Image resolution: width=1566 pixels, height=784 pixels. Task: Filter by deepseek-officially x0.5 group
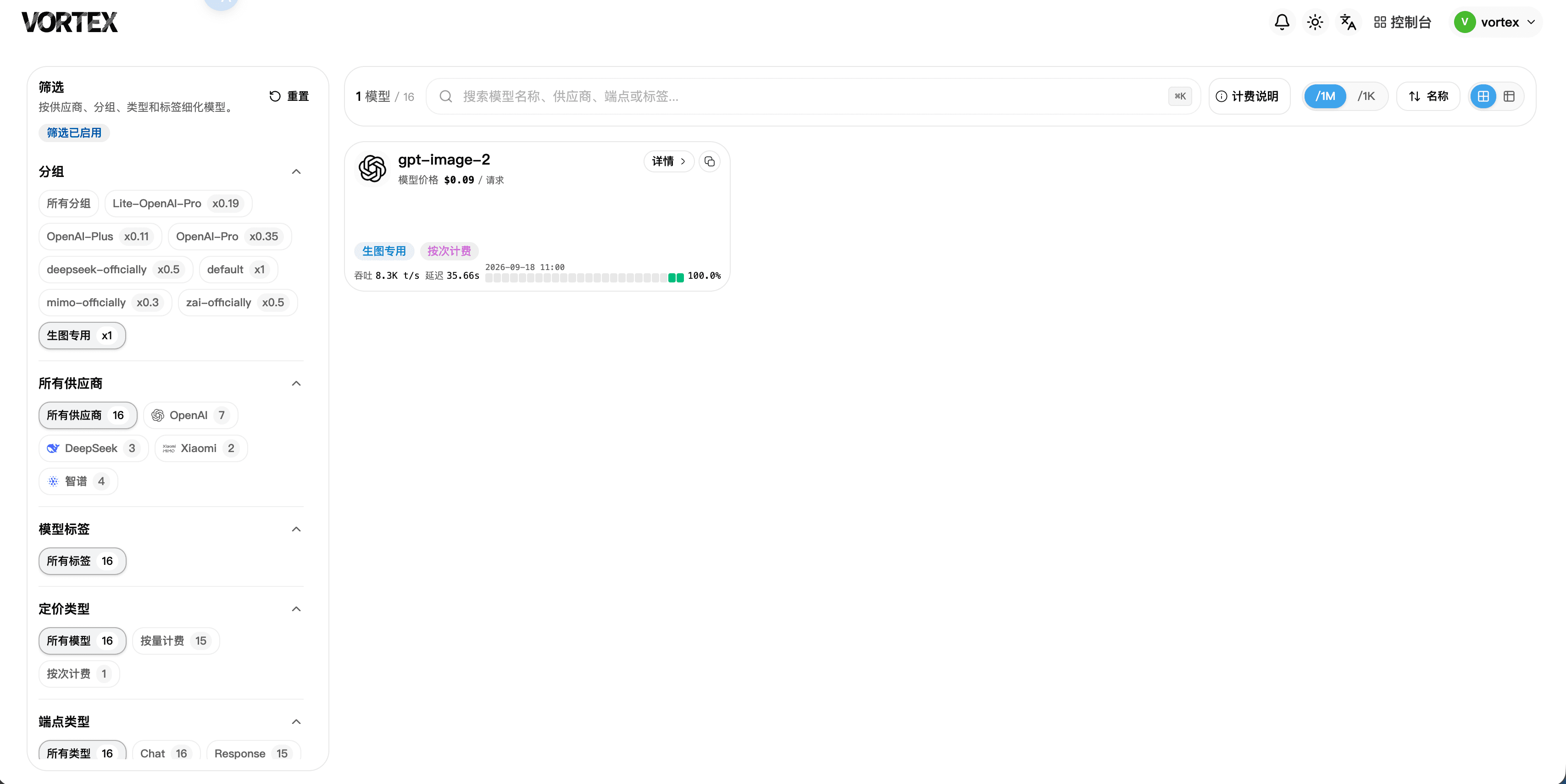coord(116,269)
